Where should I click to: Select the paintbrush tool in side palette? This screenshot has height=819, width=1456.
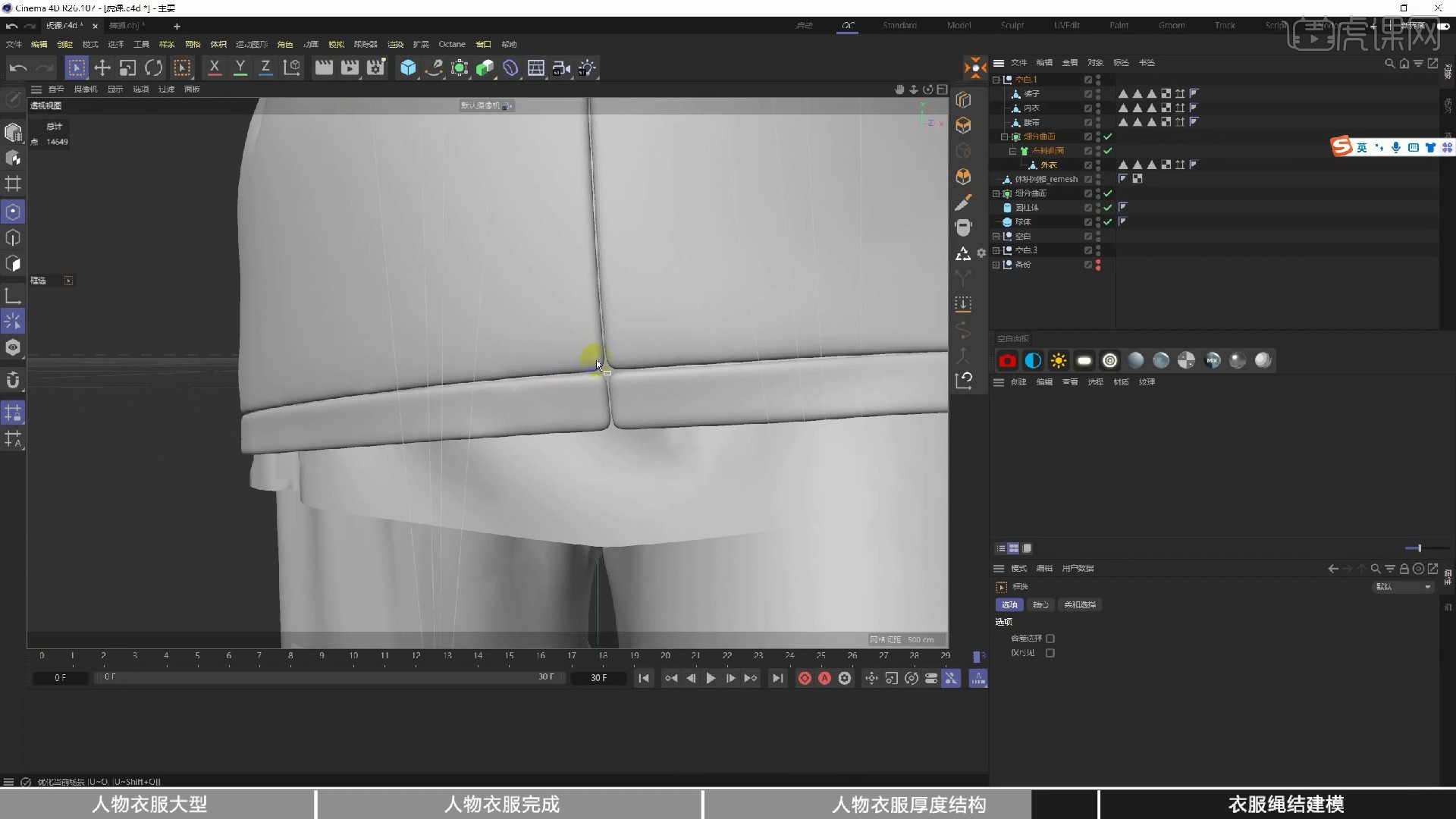(963, 202)
